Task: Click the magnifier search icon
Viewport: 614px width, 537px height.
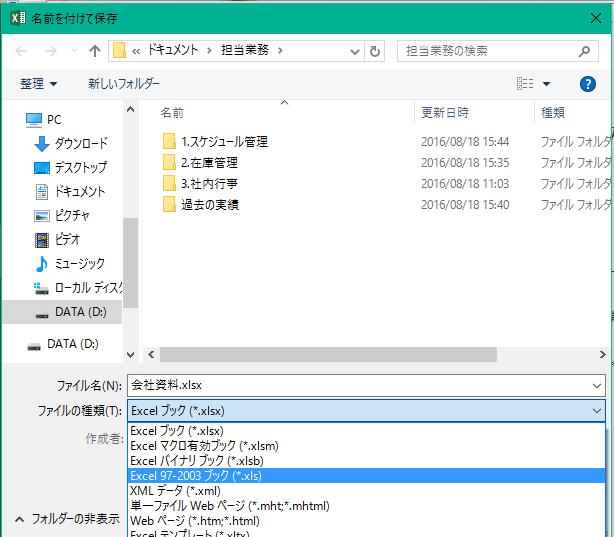Action: pos(584,51)
